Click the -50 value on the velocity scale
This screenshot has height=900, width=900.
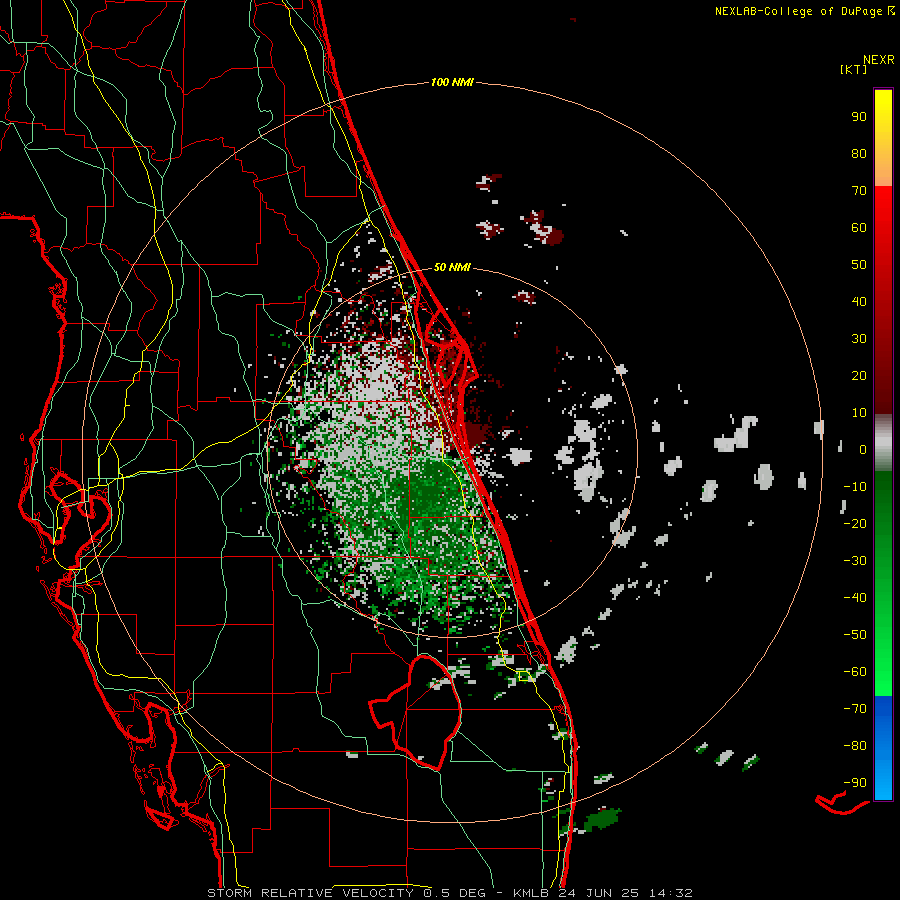(855, 635)
